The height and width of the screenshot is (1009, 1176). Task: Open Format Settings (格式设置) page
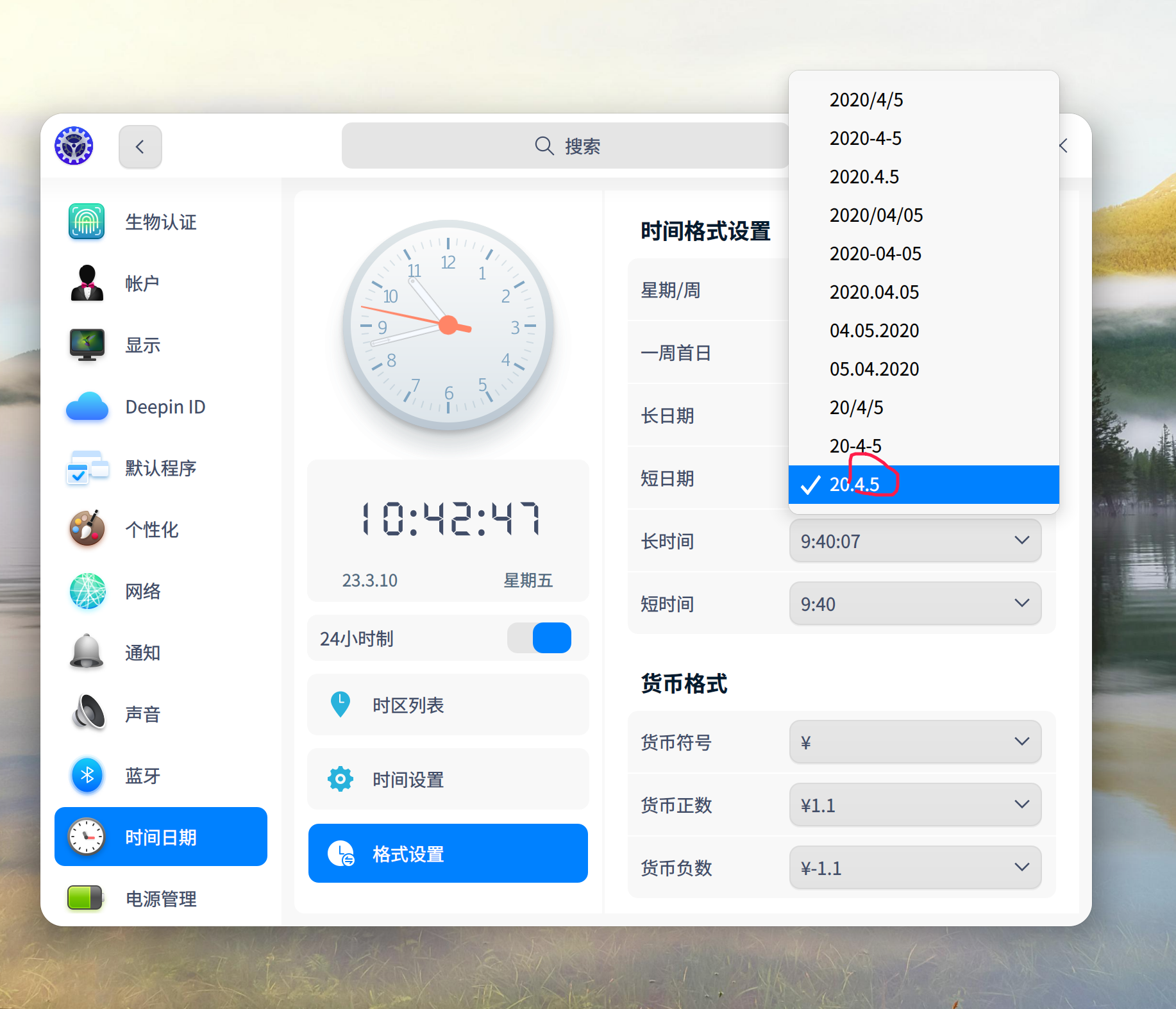[x=448, y=853]
